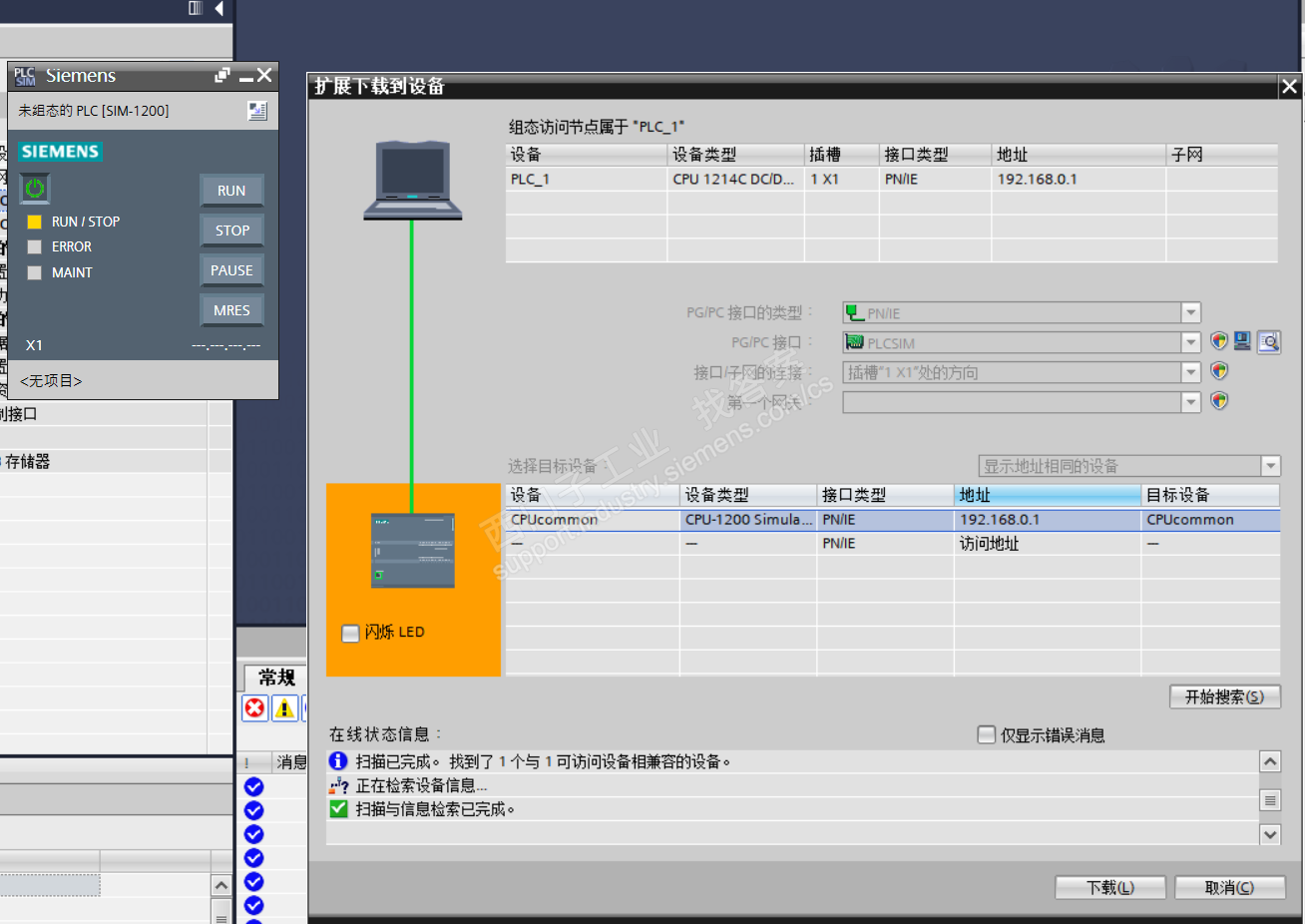The width and height of the screenshot is (1305, 924).
Task: Select the CPUcommon row in target device table
Action: pos(893,520)
